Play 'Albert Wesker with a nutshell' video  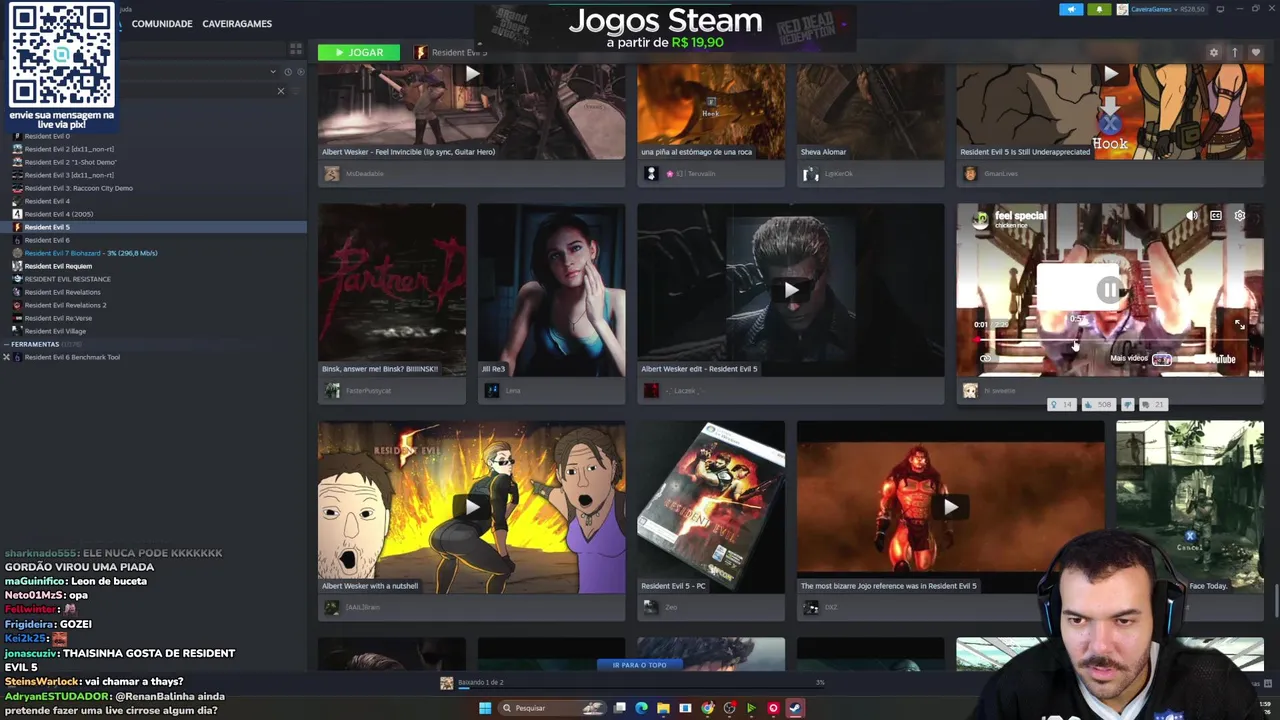click(x=471, y=507)
